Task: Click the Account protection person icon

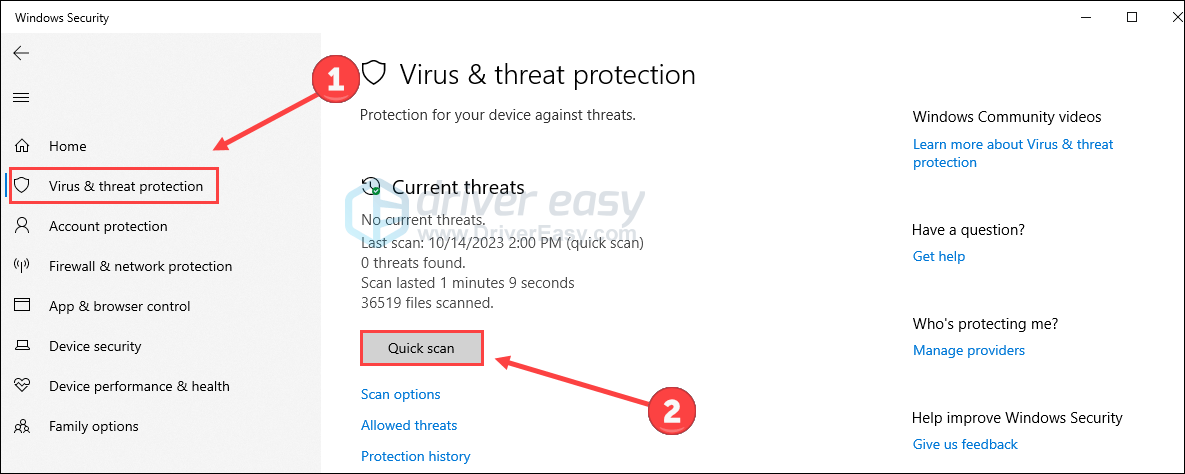Action: click(x=23, y=226)
